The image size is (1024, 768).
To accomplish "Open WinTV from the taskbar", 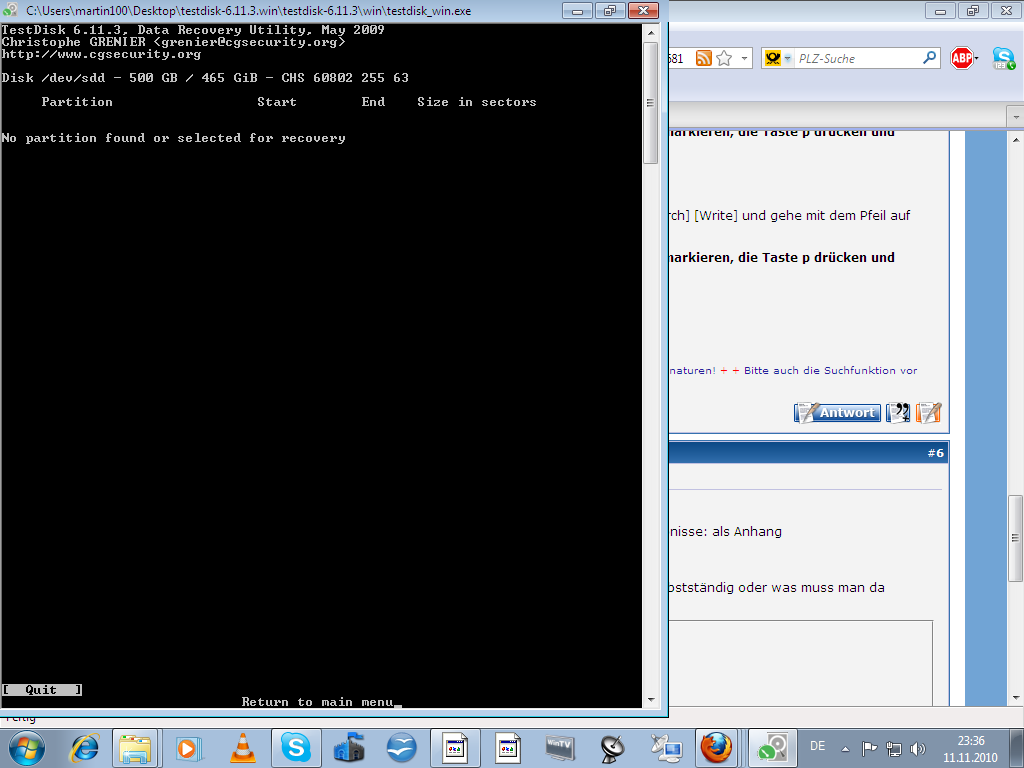I will tap(559, 748).
